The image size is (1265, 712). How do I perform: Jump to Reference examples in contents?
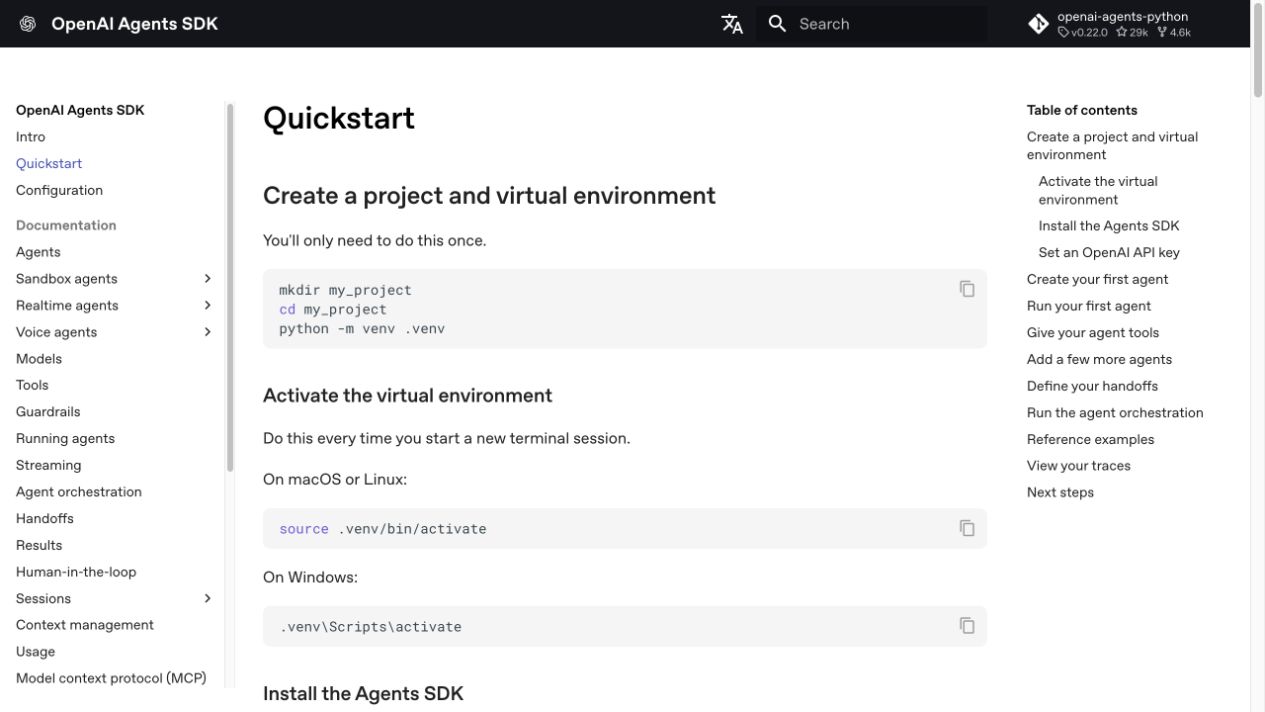coord(1090,439)
